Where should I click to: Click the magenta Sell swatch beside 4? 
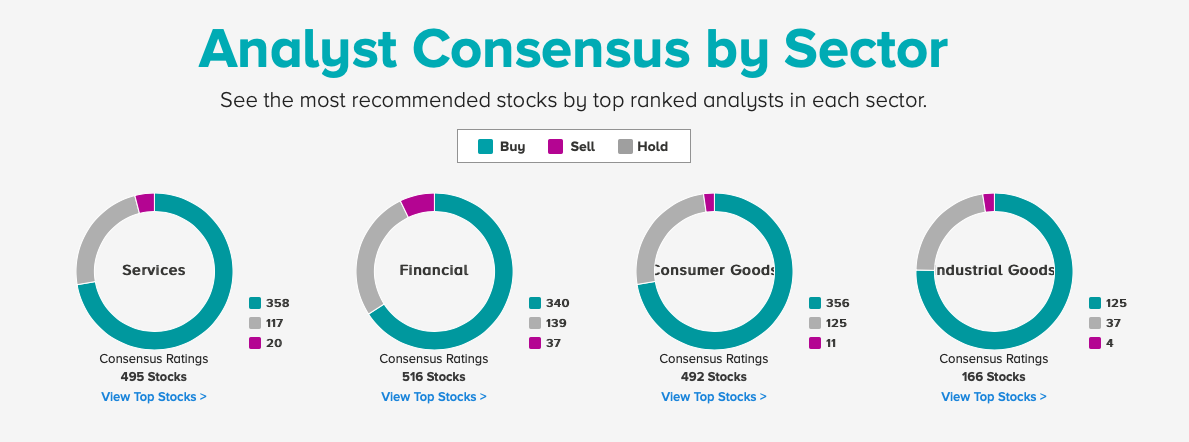1095,343
